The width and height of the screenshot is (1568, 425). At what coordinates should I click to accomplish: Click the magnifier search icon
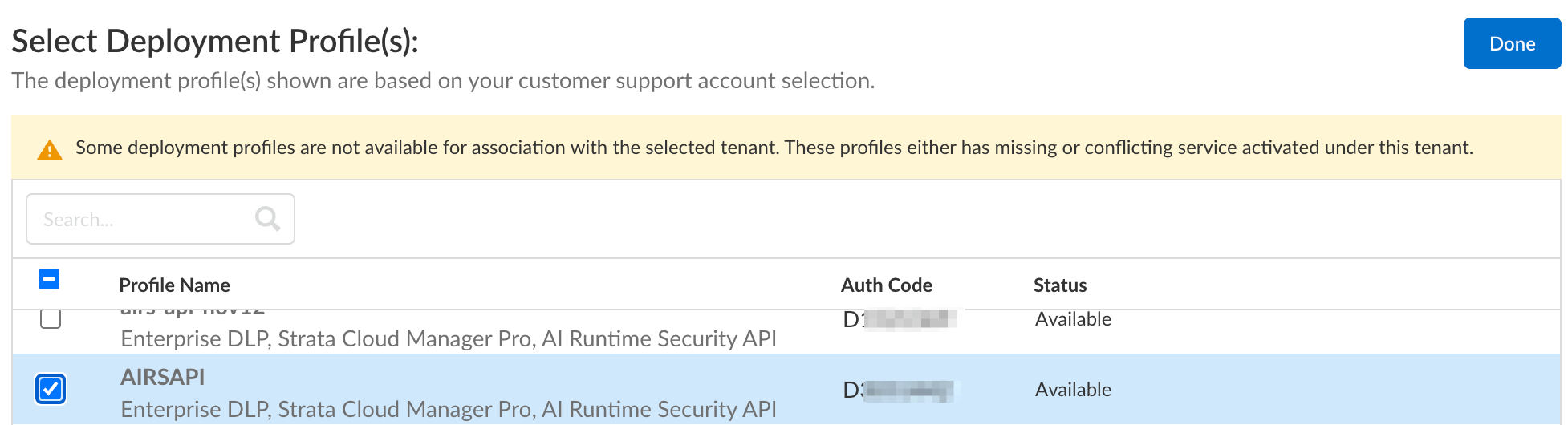(x=267, y=219)
